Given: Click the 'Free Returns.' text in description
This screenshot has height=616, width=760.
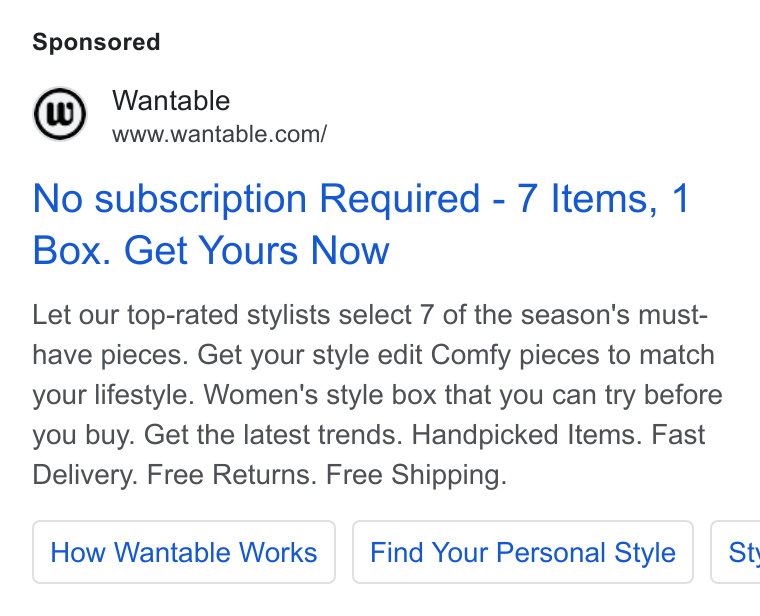Looking at the screenshot, I should tap(232, 474).
